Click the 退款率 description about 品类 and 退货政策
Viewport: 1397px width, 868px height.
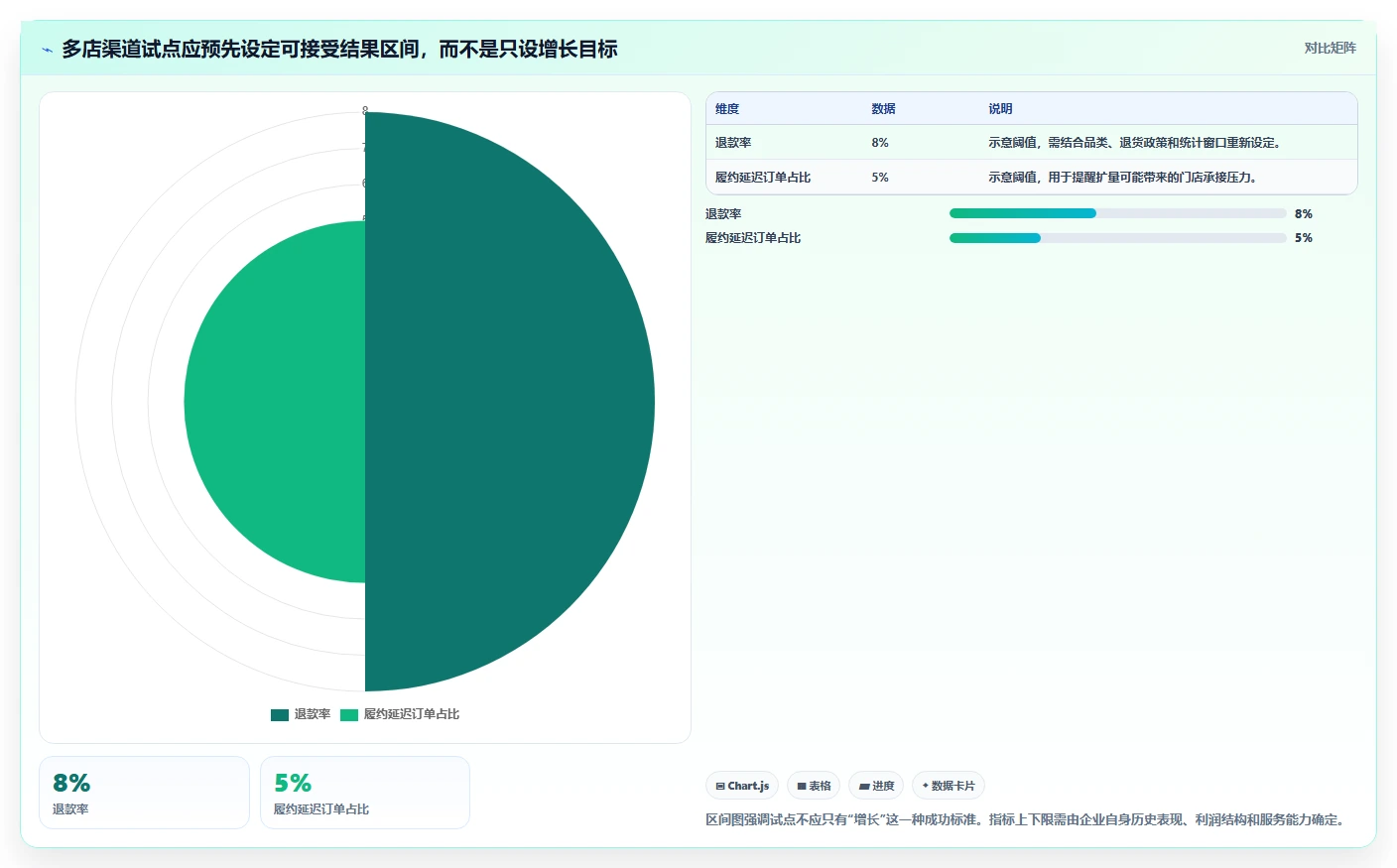[1136, 143]
